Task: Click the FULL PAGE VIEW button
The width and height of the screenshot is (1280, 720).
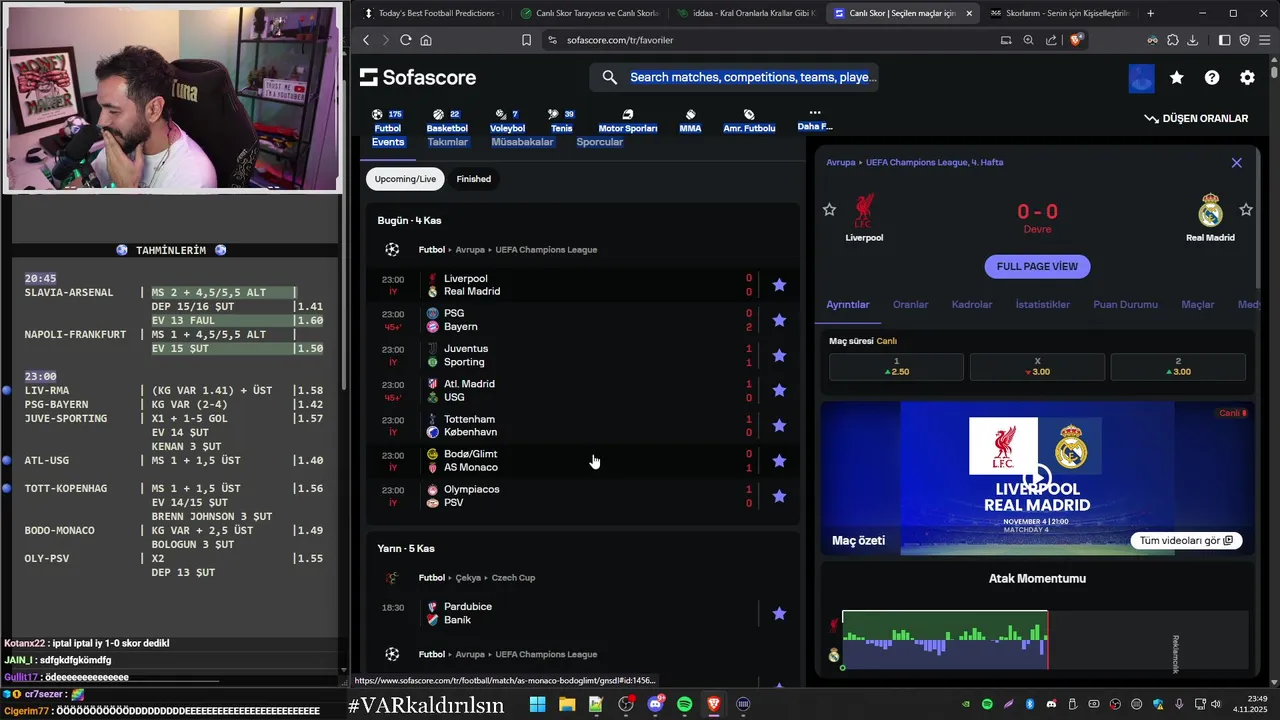Action: 1037,267
